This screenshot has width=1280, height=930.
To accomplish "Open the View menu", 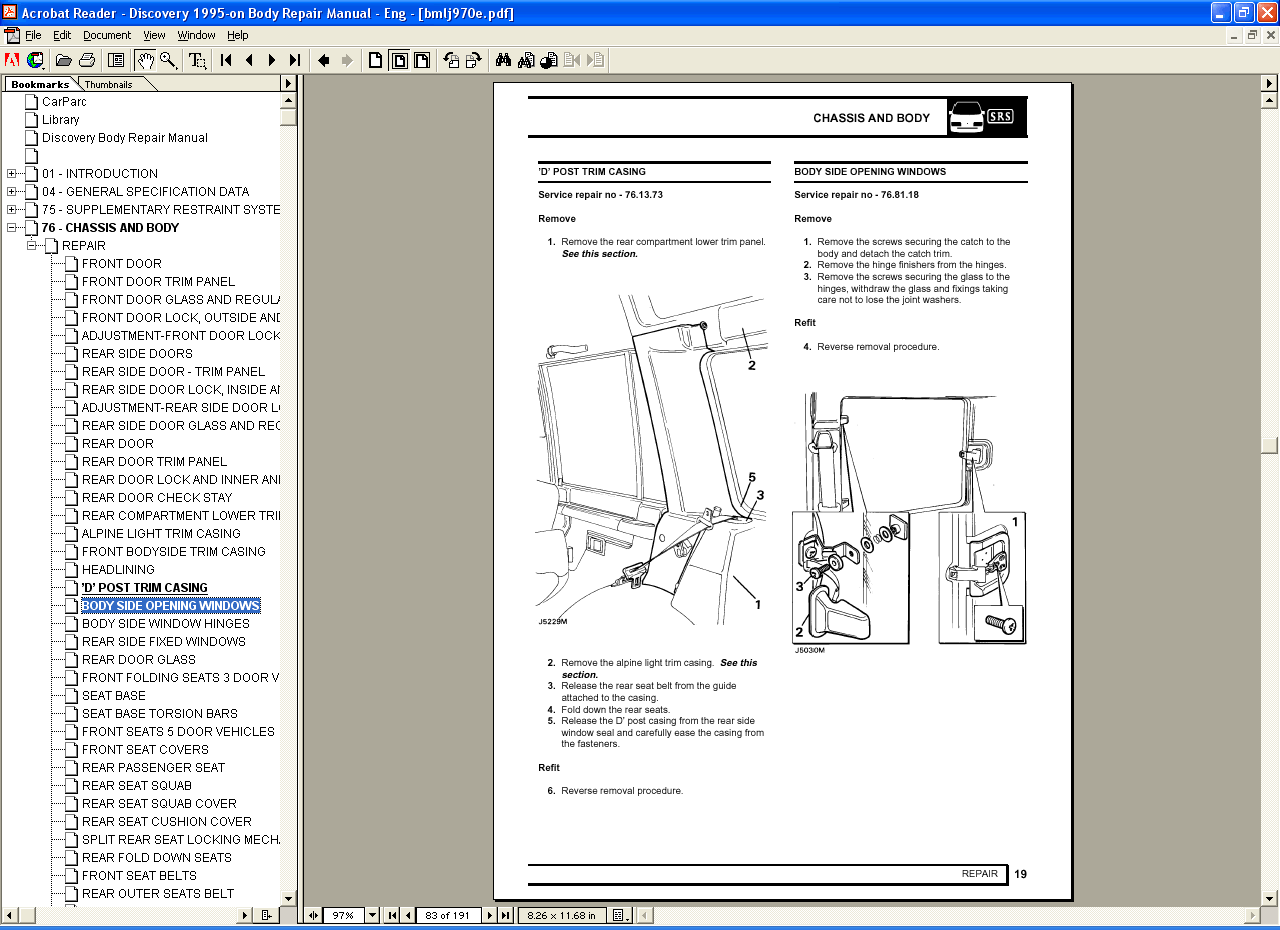I will coord(154,35).
